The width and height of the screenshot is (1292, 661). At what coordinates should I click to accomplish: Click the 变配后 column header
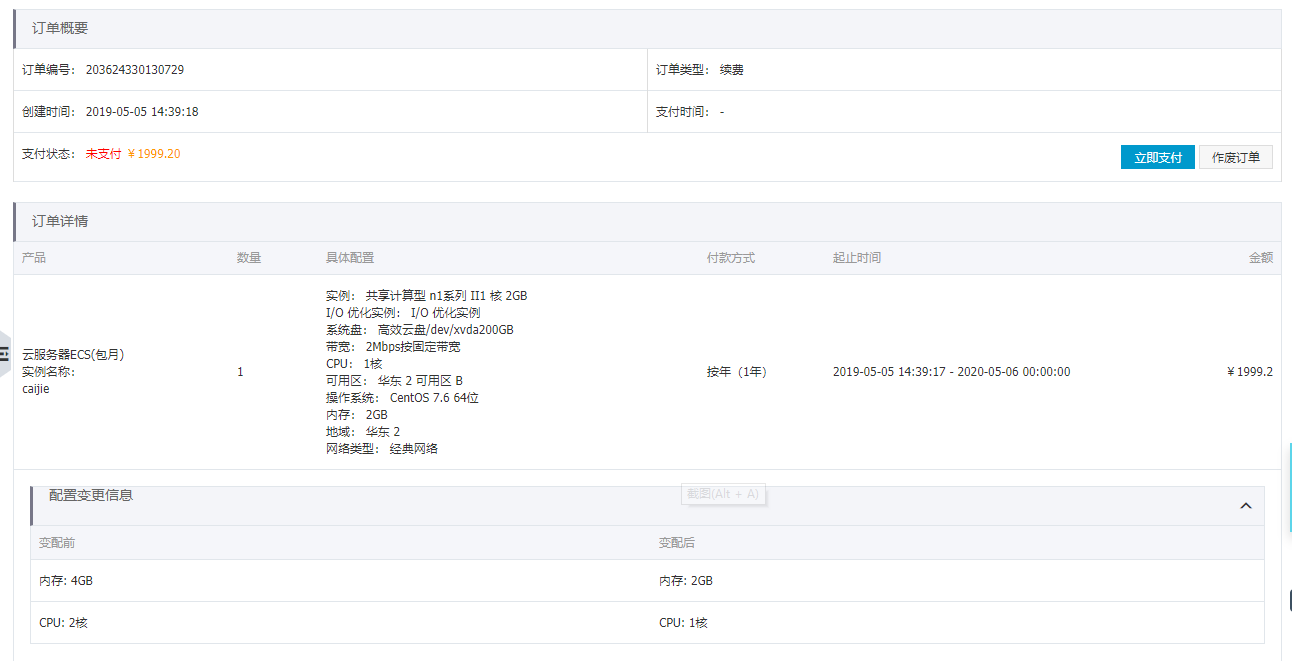[x=676, y=543]
